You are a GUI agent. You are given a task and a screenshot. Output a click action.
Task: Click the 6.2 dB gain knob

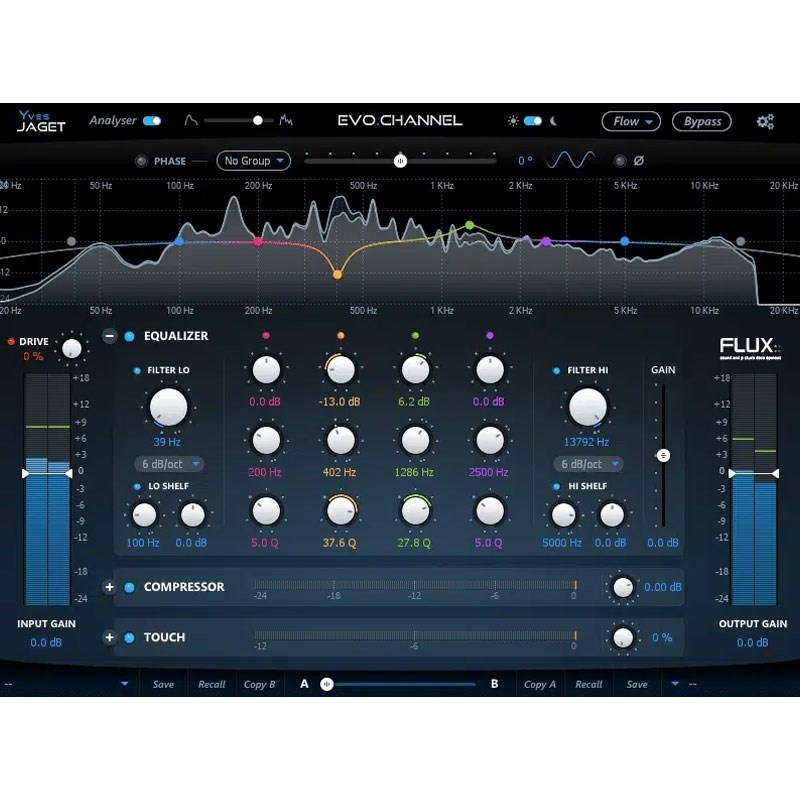tap(415, 370)
